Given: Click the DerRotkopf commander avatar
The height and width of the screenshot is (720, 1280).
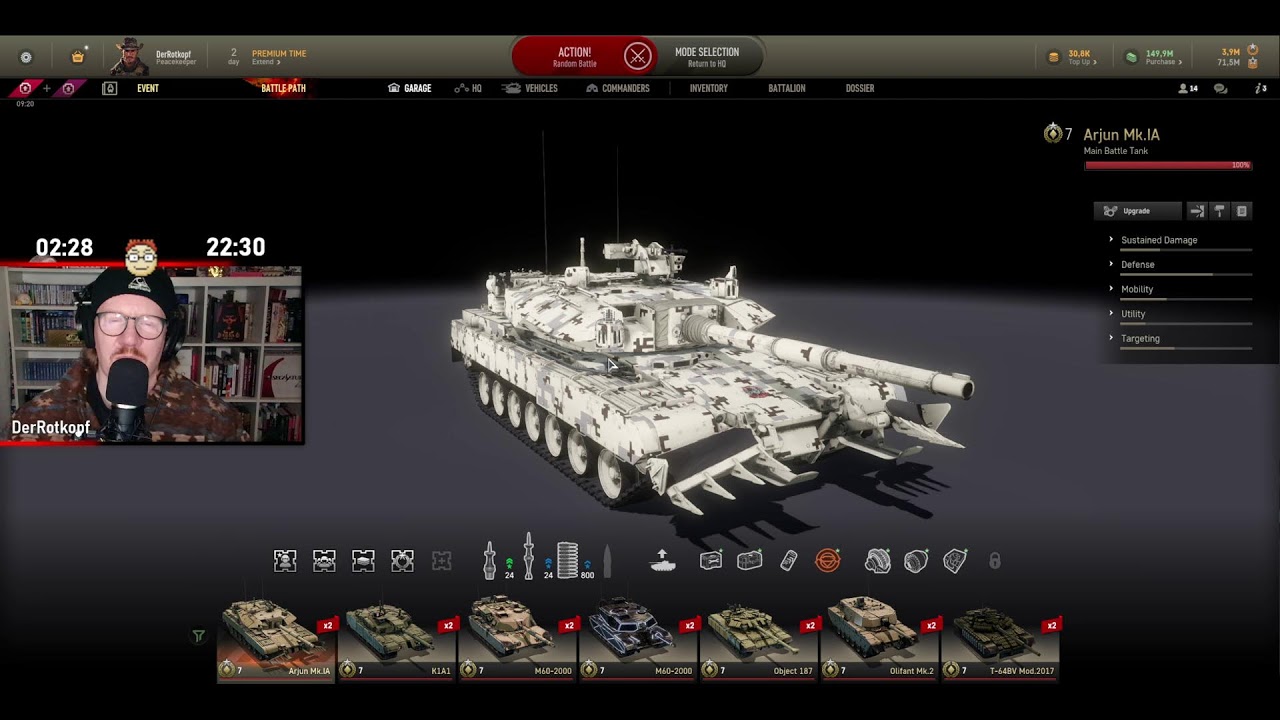Looking at the screenshot, I should [x=128, y=57].
